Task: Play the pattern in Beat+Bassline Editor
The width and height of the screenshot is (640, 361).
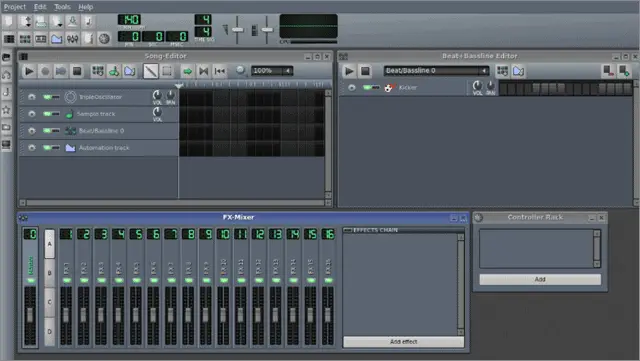Action: tap(349, 71)
